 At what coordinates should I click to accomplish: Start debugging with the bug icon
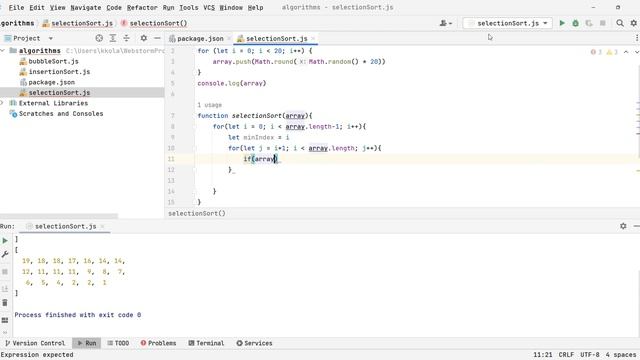[x=576, y=23]
